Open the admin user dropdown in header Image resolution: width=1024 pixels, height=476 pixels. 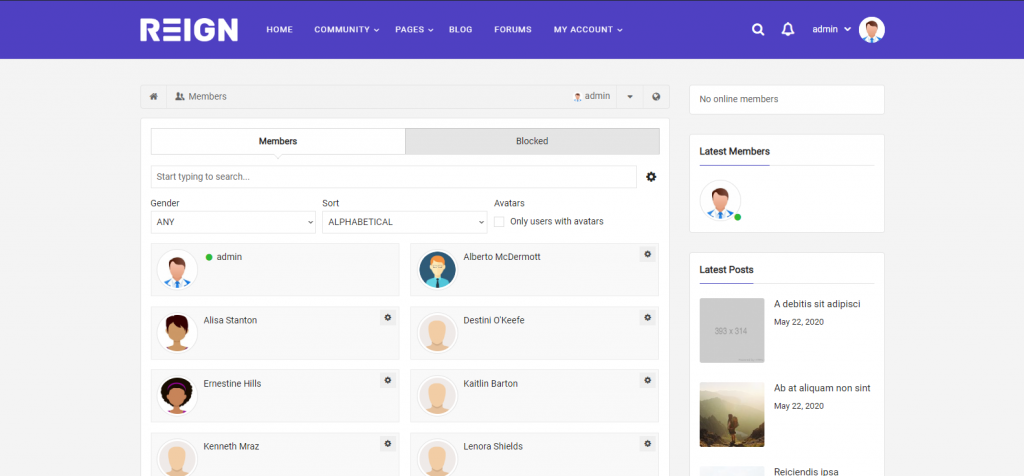pyautogui.click(x=831, y=29)
